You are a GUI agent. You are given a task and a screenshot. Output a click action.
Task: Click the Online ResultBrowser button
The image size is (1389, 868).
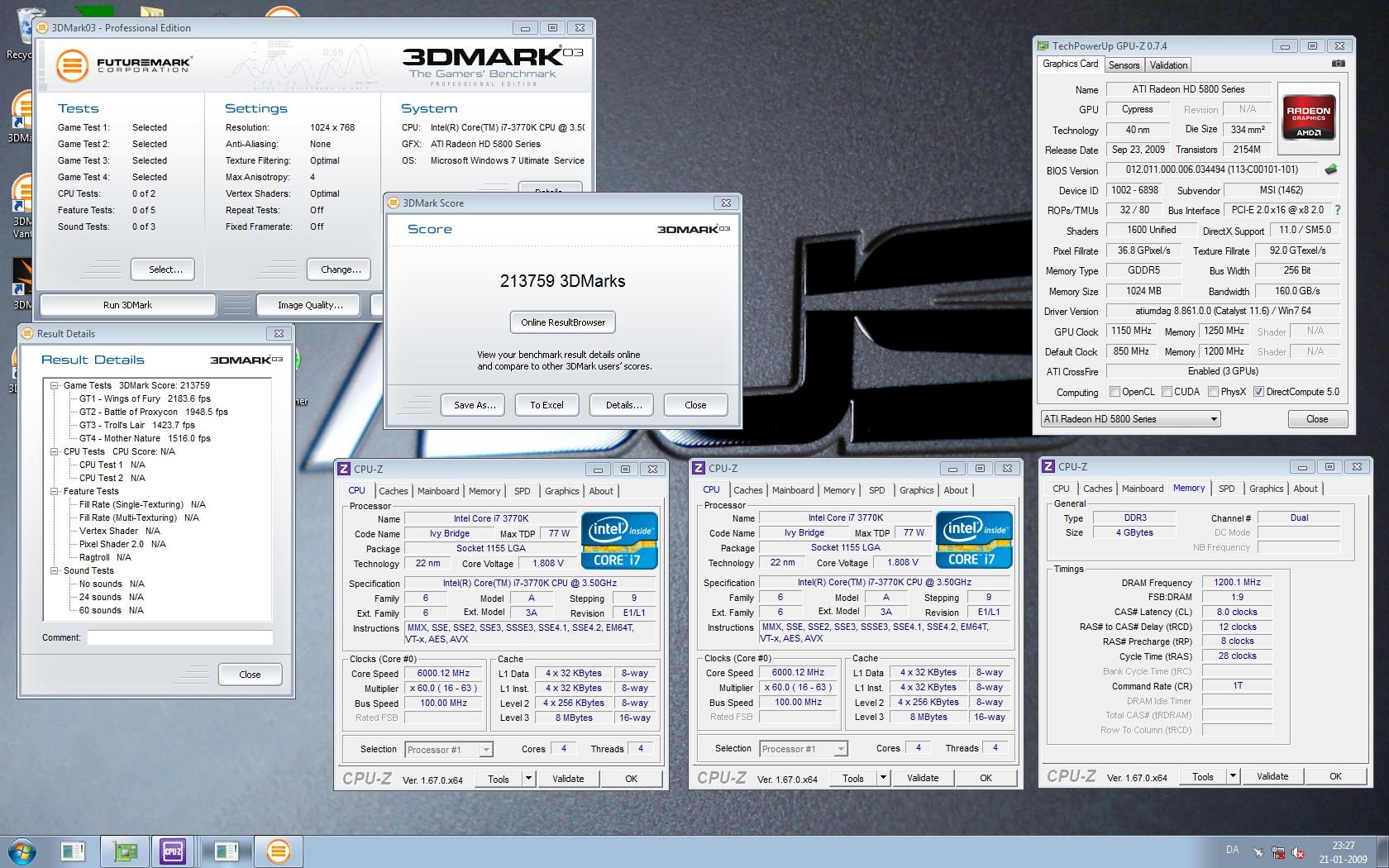tap(563, 322)
